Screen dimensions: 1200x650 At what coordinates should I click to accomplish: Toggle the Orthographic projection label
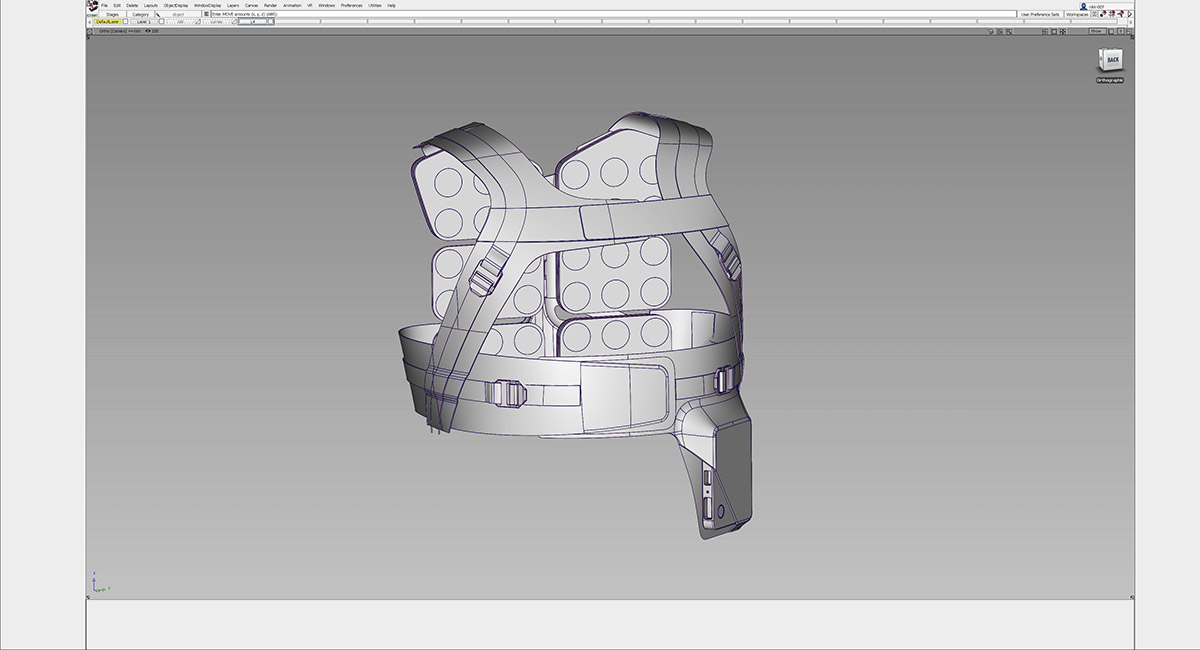[1110, 80]
